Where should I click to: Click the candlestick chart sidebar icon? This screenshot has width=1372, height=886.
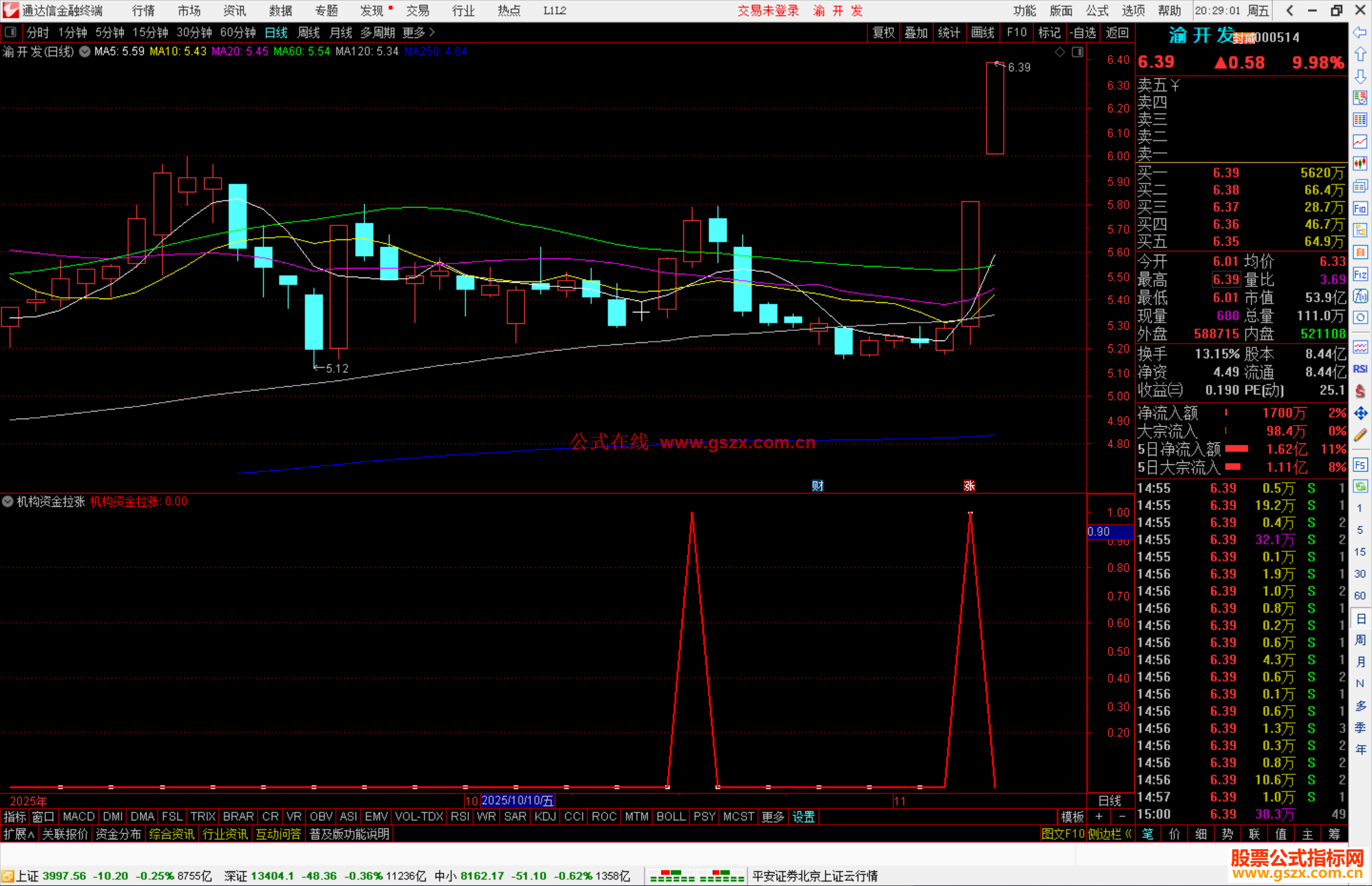pyautogui.click(x=1360, y=164)
